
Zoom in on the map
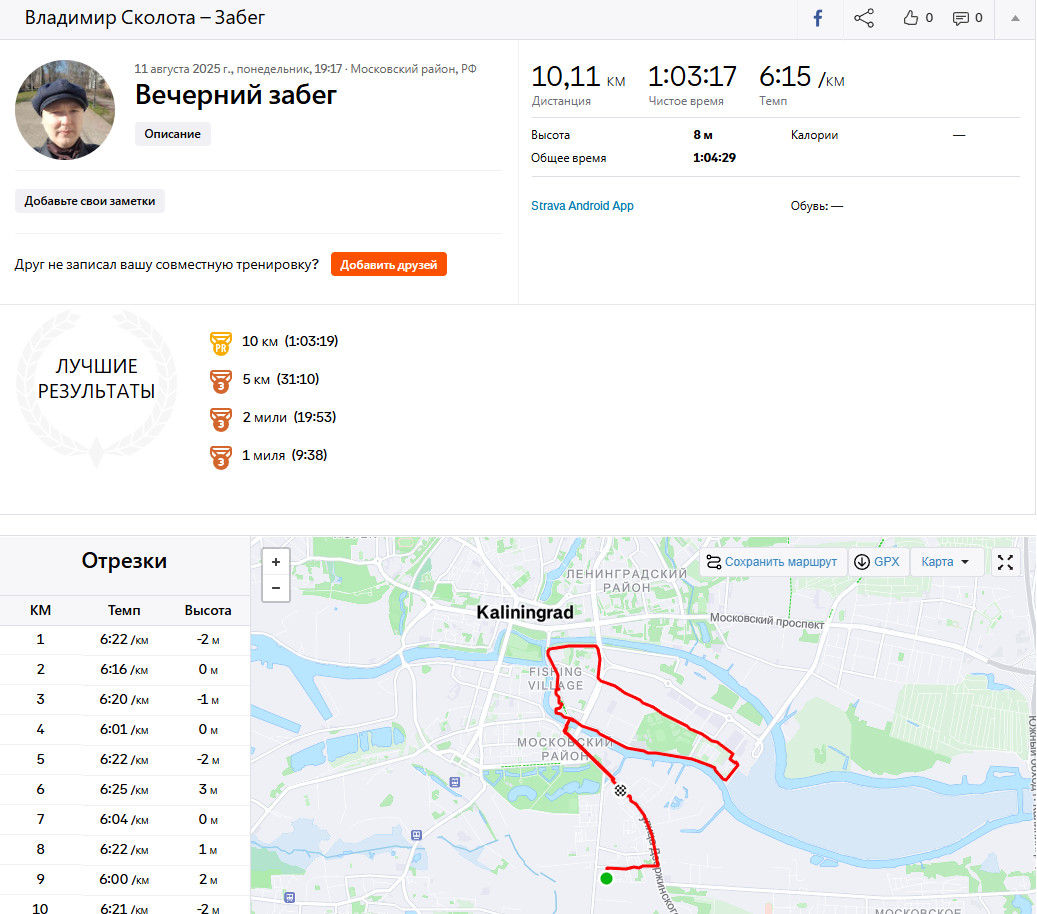(x=276, y=562)
